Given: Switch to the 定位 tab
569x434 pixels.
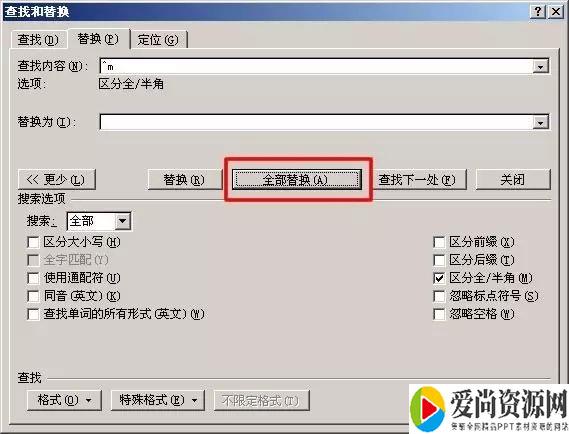Looking at the screenshot, I should click(x=158, y=40).
